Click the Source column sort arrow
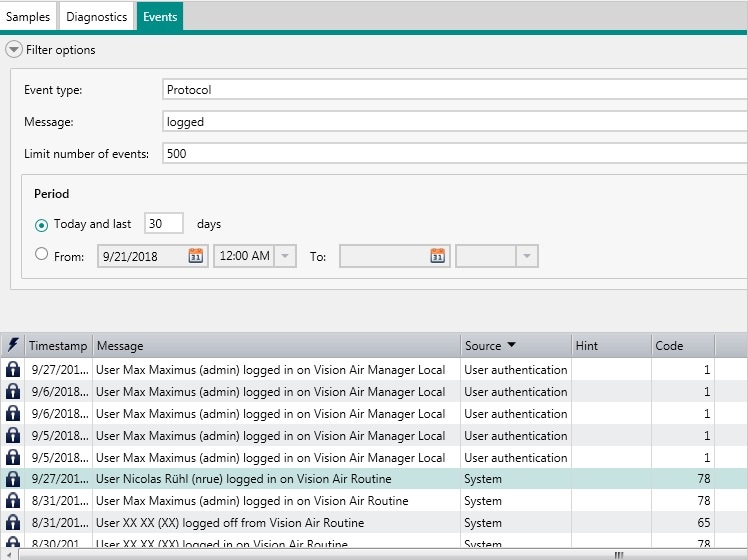748x560 pixels. [511, 344]
